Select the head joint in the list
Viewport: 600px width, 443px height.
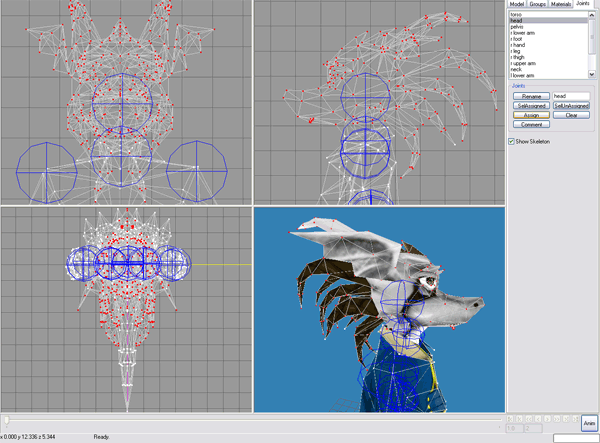[x=548, y=21]
